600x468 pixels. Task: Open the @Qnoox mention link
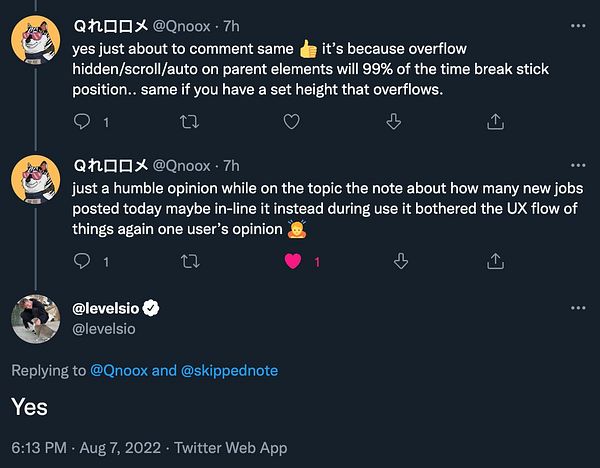coord(120,371)
